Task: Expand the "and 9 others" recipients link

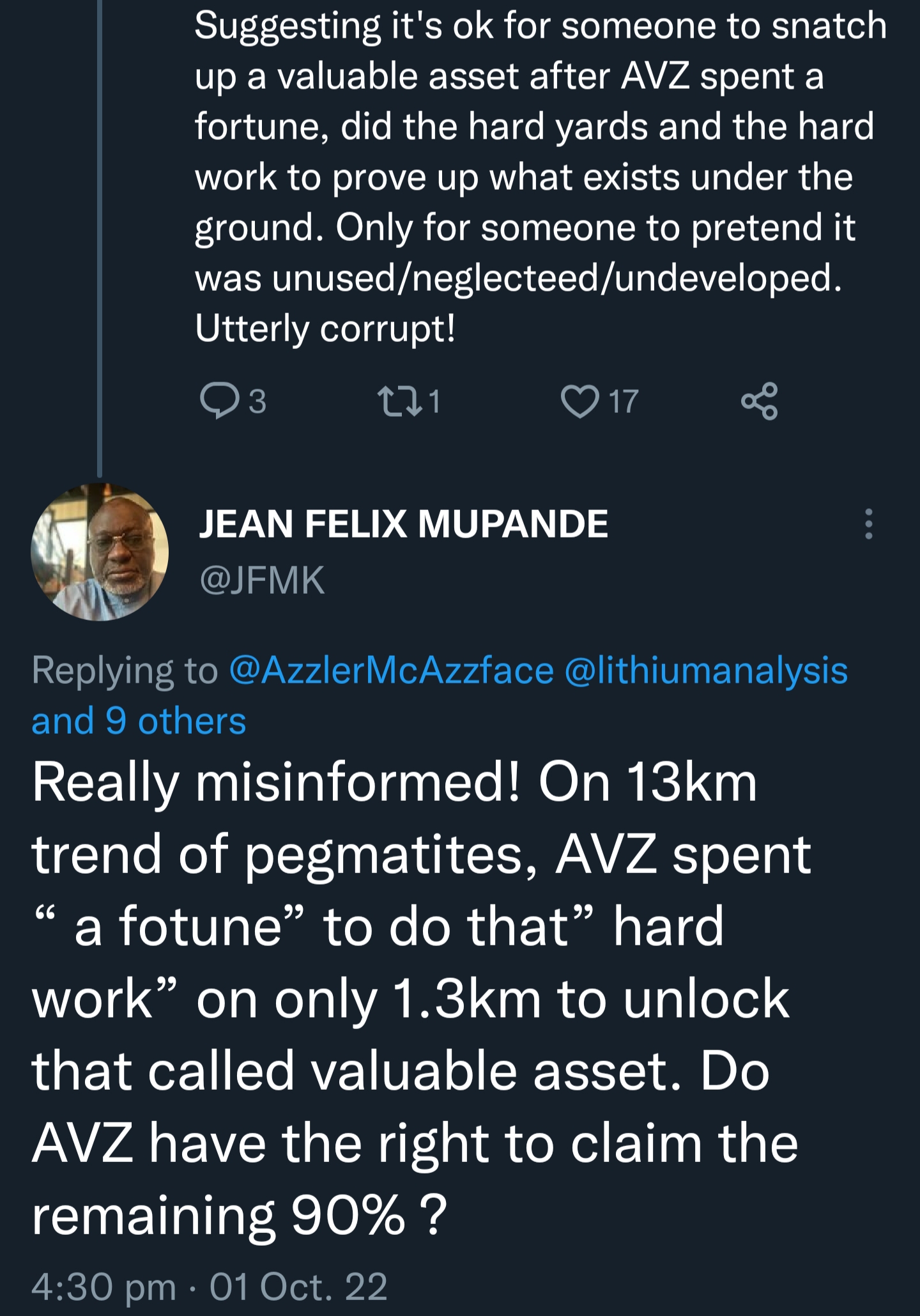Action: point(139,721)
